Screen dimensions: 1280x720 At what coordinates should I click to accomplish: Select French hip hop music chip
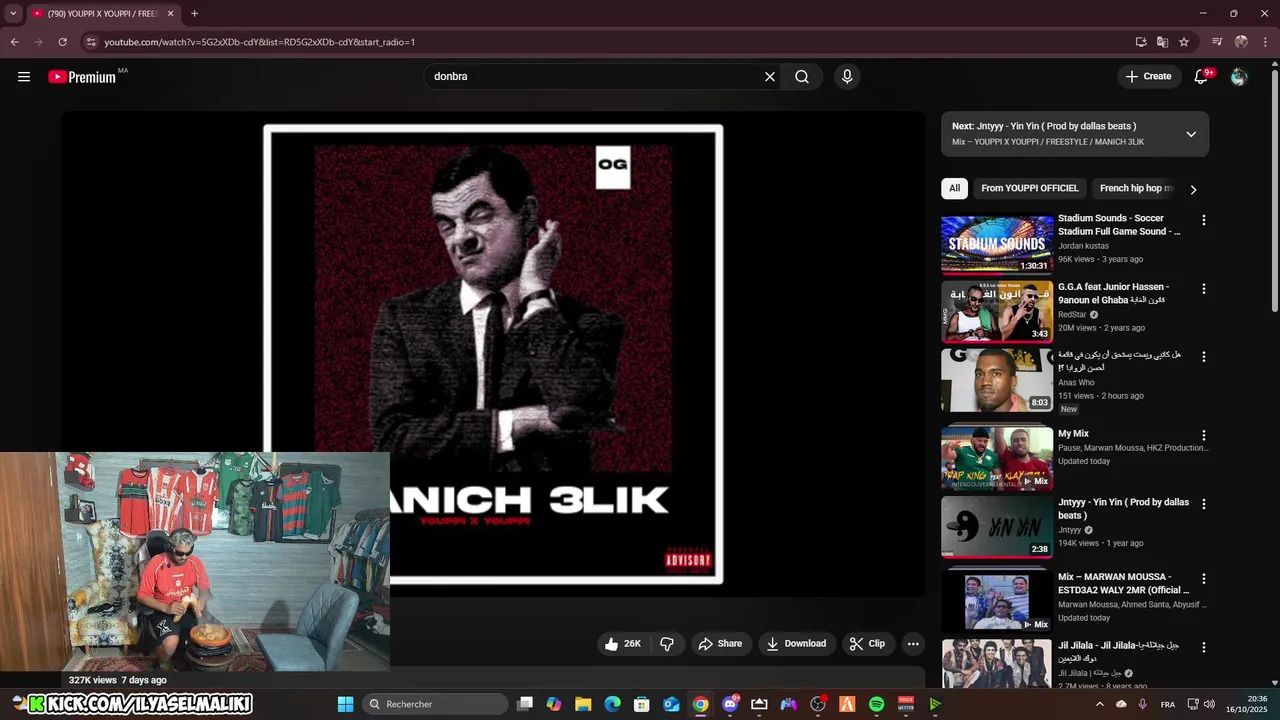[1135, 188]
